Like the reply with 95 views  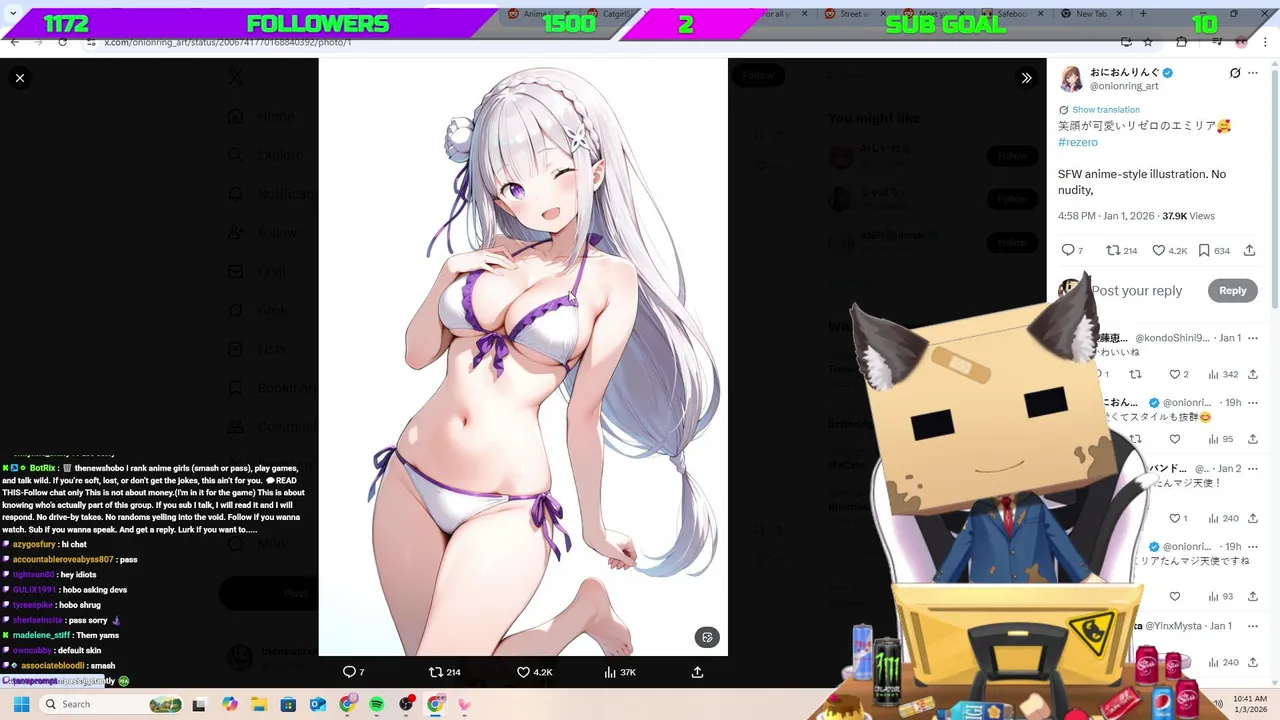point(1175,439)
